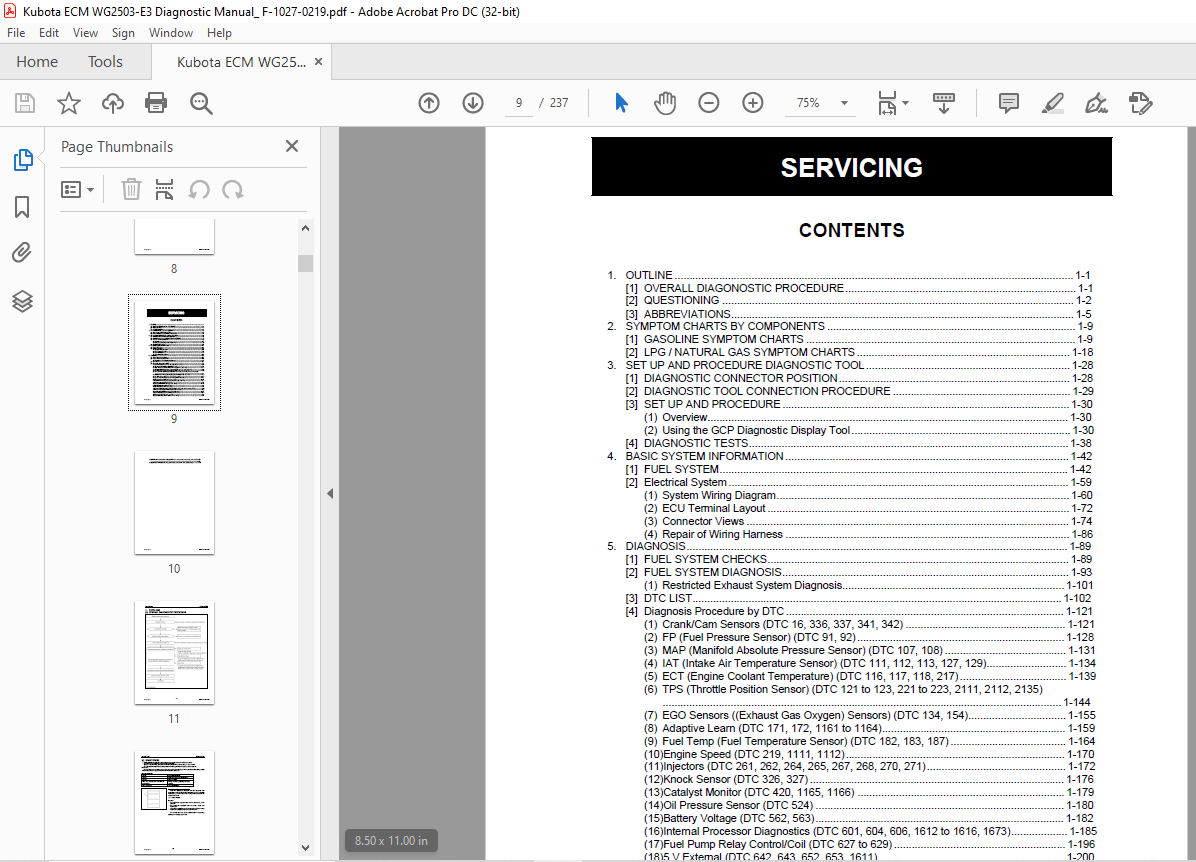The image size is (1196, 862).
Task: Select page 9 thumbnail
Action: click(x=175, y=352)
